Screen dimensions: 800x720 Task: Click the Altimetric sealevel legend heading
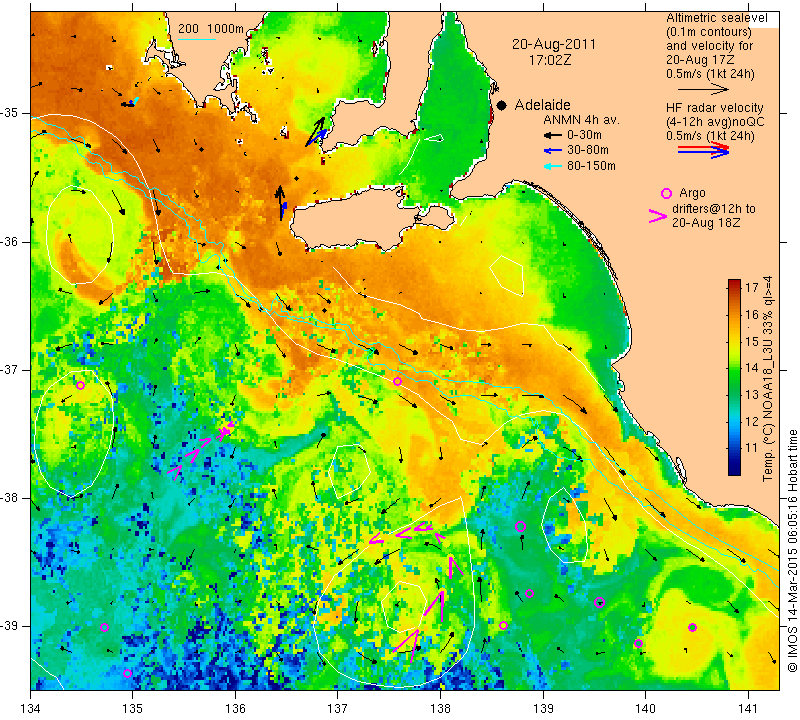(x=716, y=18)
